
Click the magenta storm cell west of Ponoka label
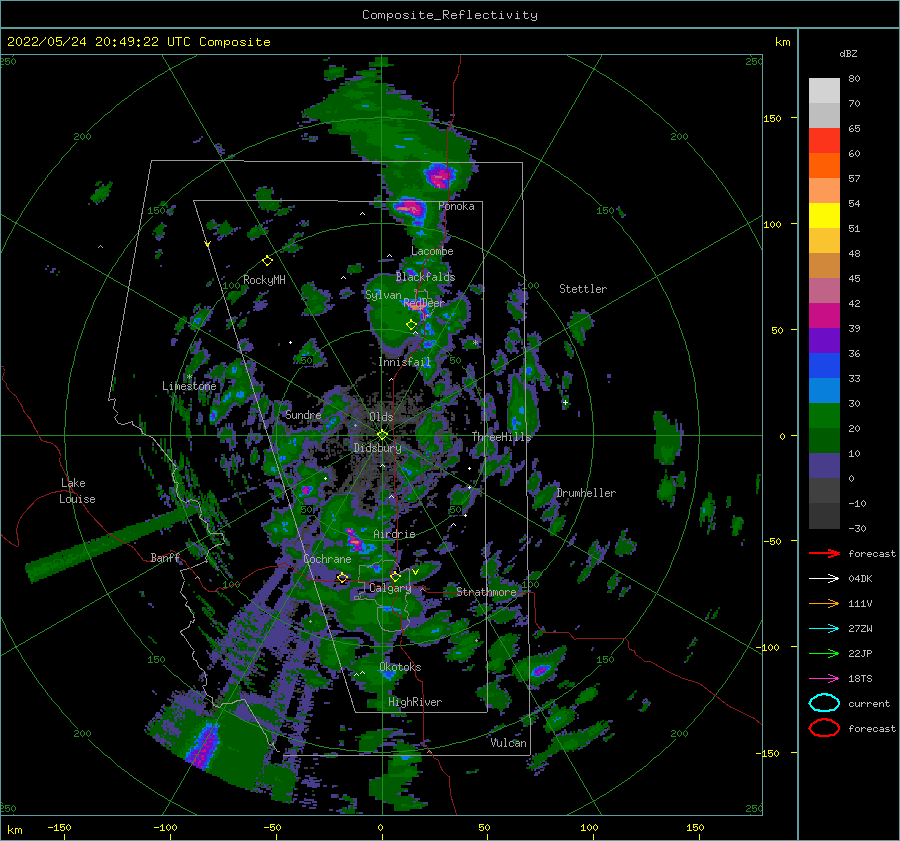click(x=410, y=208)
